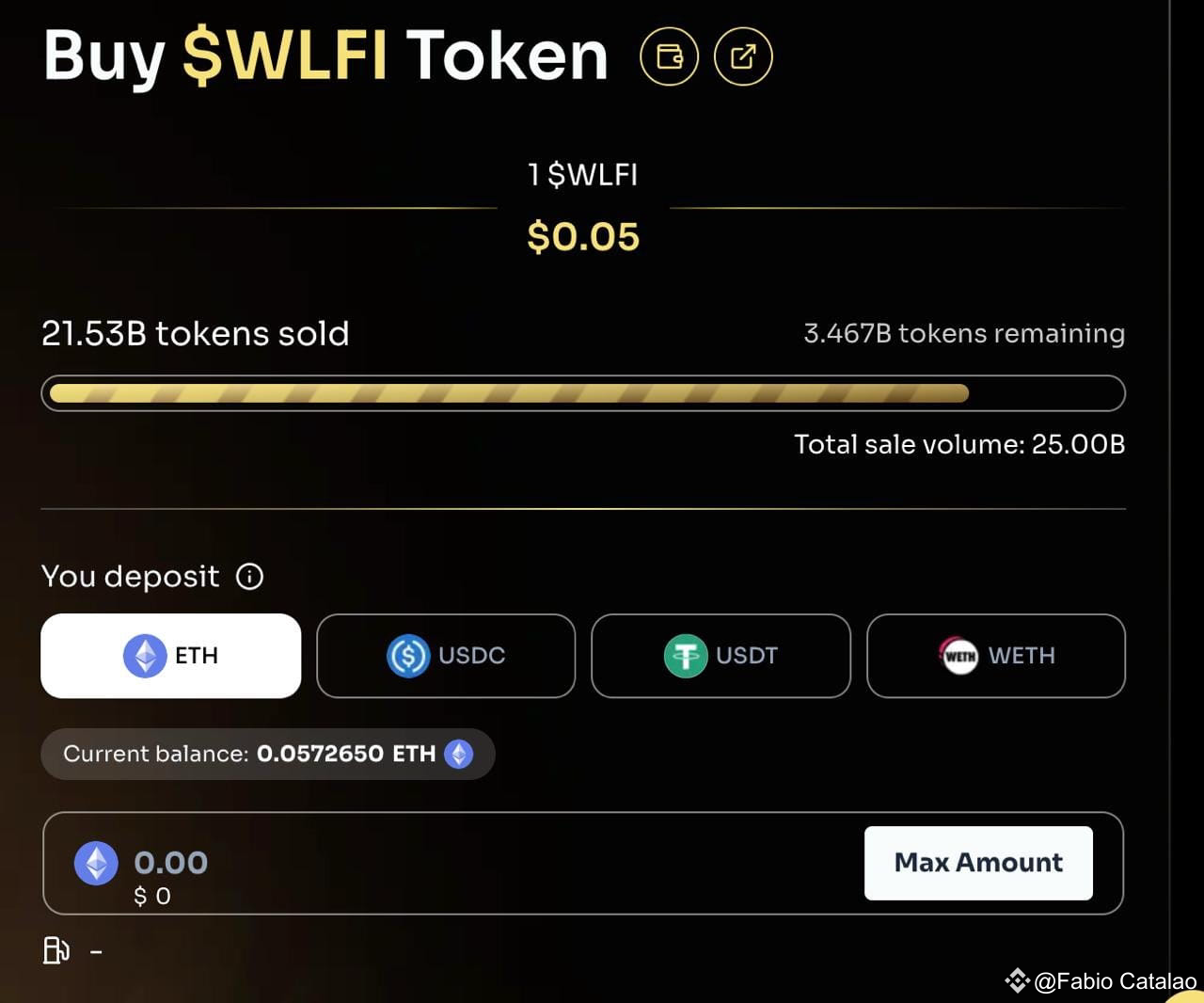The height and width of the screenshot is (1003, 1204).
Task: Click the WETH logo icon
Action: (x=958, y=656)
